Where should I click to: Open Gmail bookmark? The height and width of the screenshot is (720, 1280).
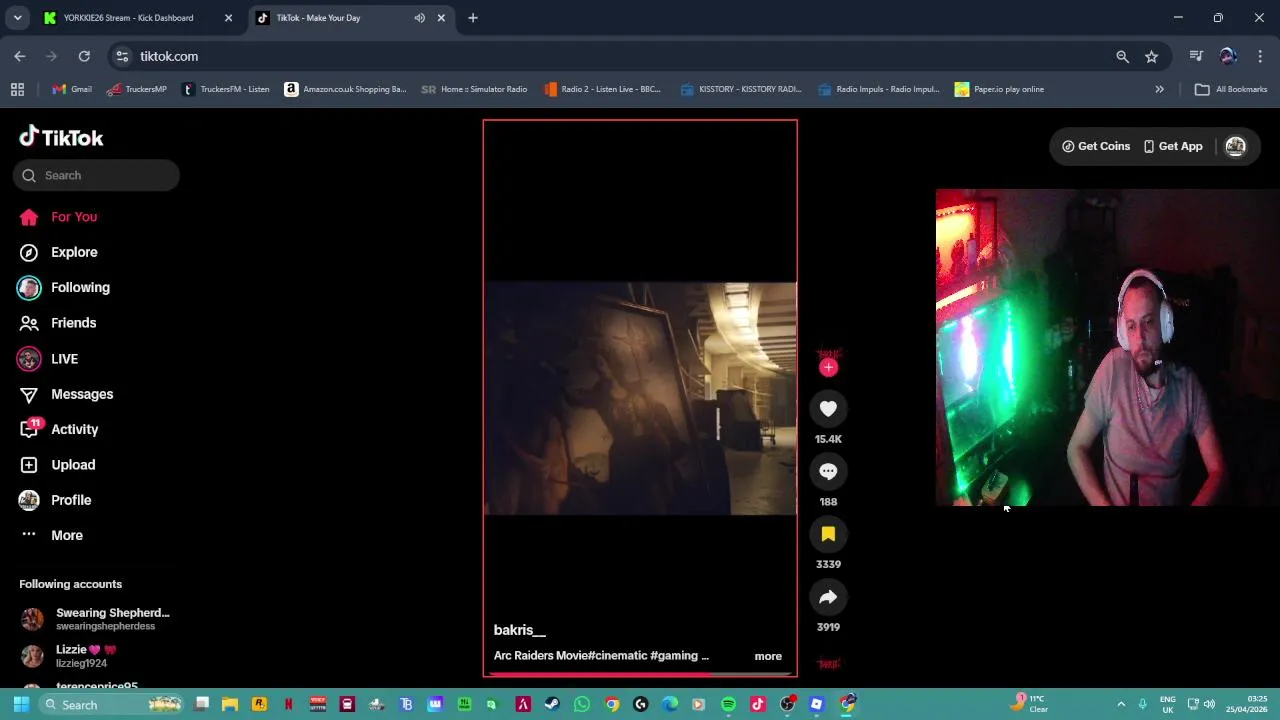[x=72, y=89]
